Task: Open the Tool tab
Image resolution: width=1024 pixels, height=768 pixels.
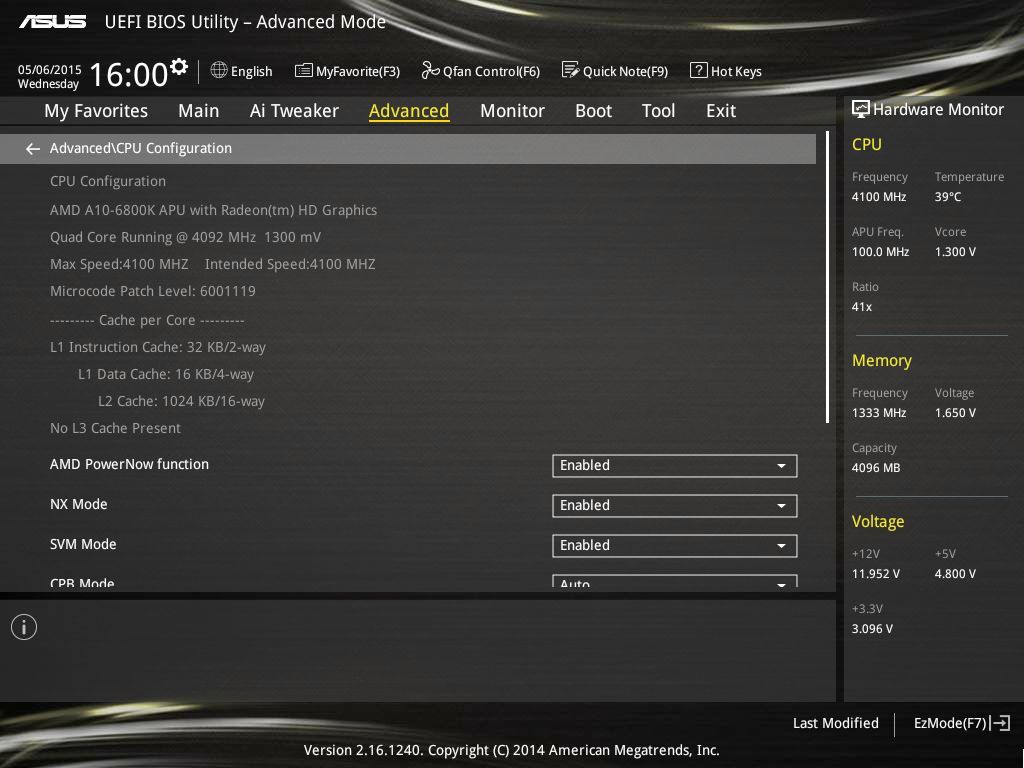Action: click(658, 111)
